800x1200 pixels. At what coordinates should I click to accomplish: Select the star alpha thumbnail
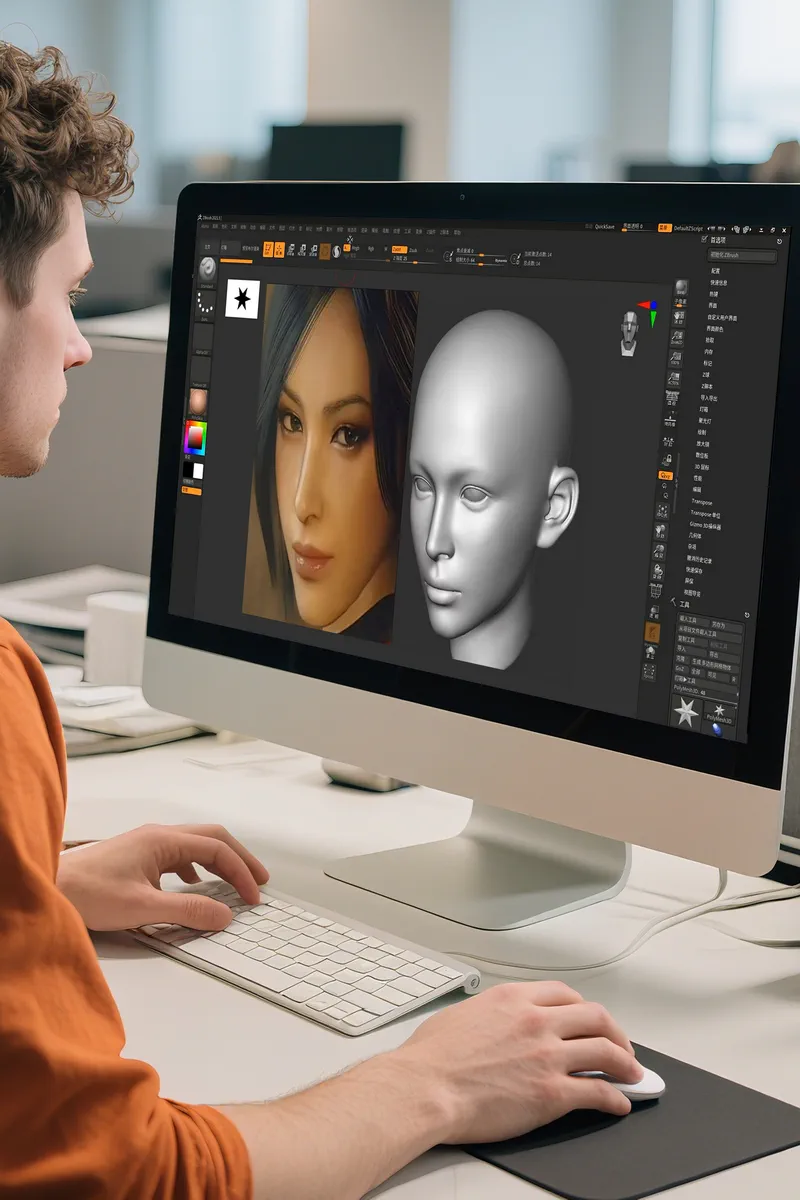click(x=242, y=299)
